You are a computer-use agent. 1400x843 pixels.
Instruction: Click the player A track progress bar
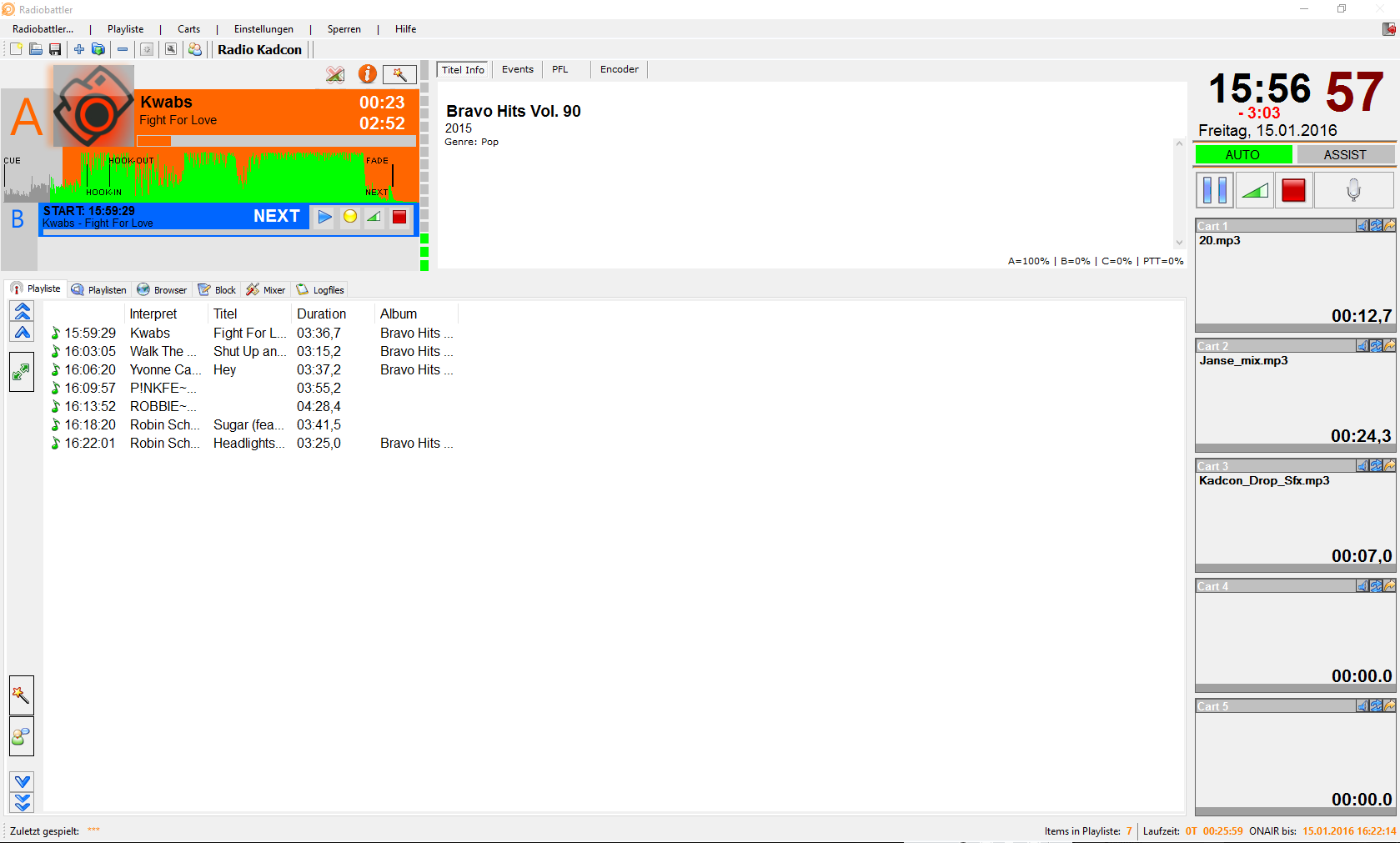click(276, 141)
